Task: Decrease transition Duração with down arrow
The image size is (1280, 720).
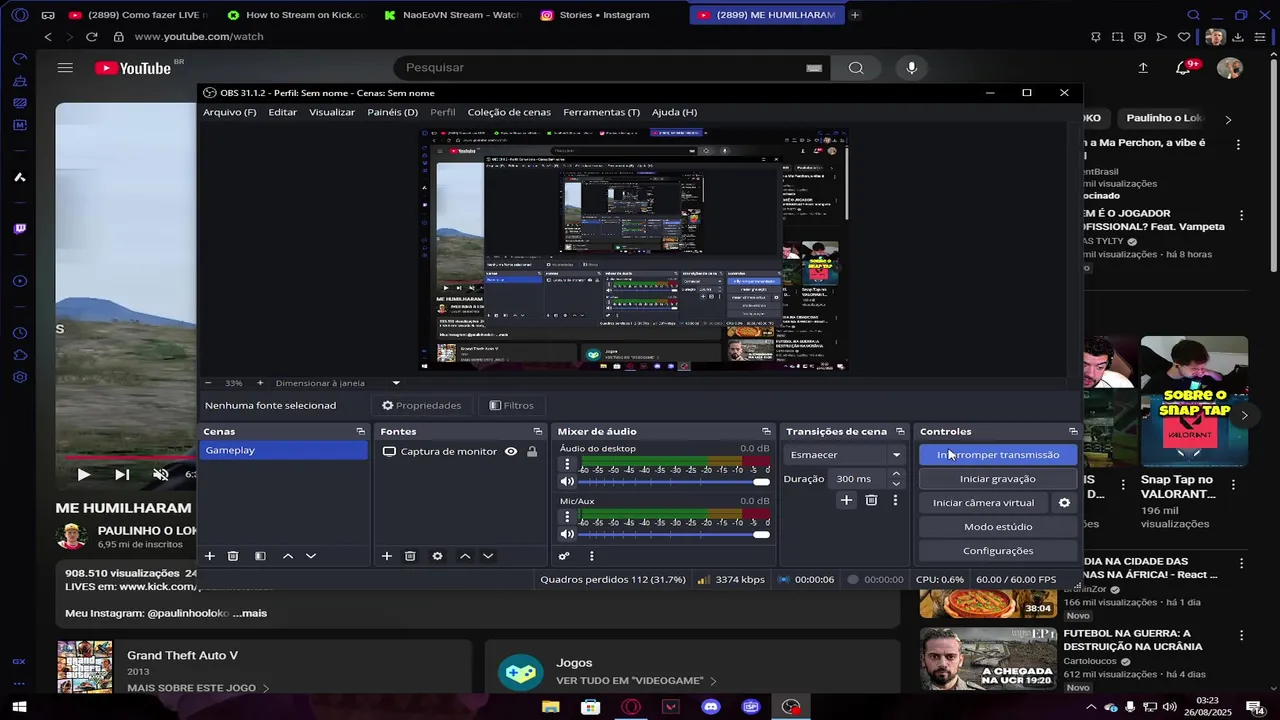Action: [896, 484]
